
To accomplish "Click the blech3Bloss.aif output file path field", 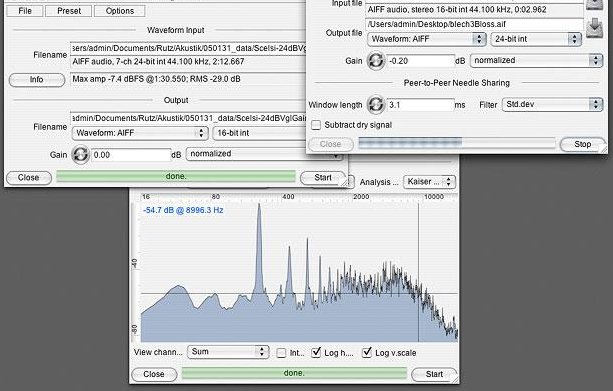I will coord(474,24).
